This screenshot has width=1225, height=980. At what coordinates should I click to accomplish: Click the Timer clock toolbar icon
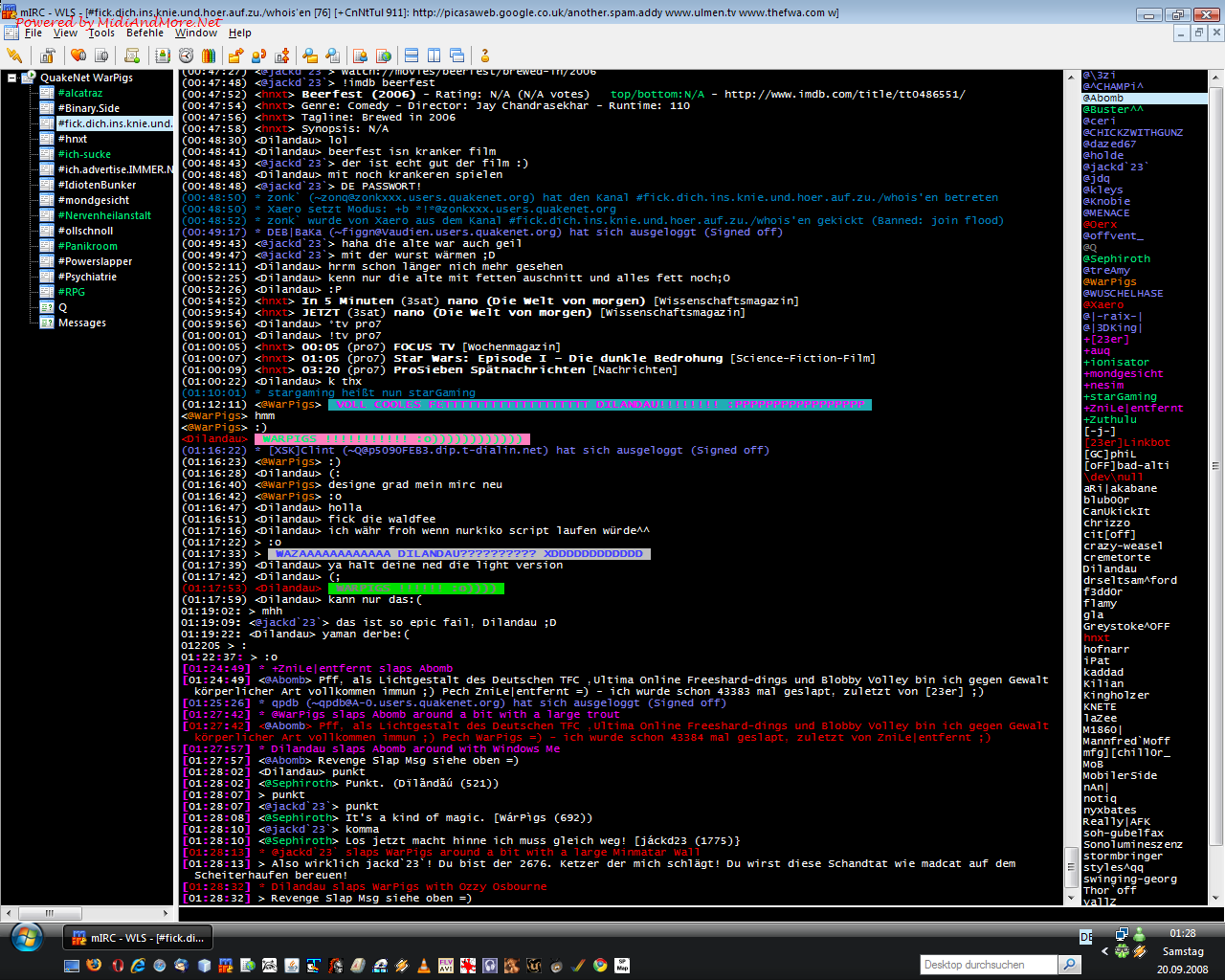[x=186, y=56]
